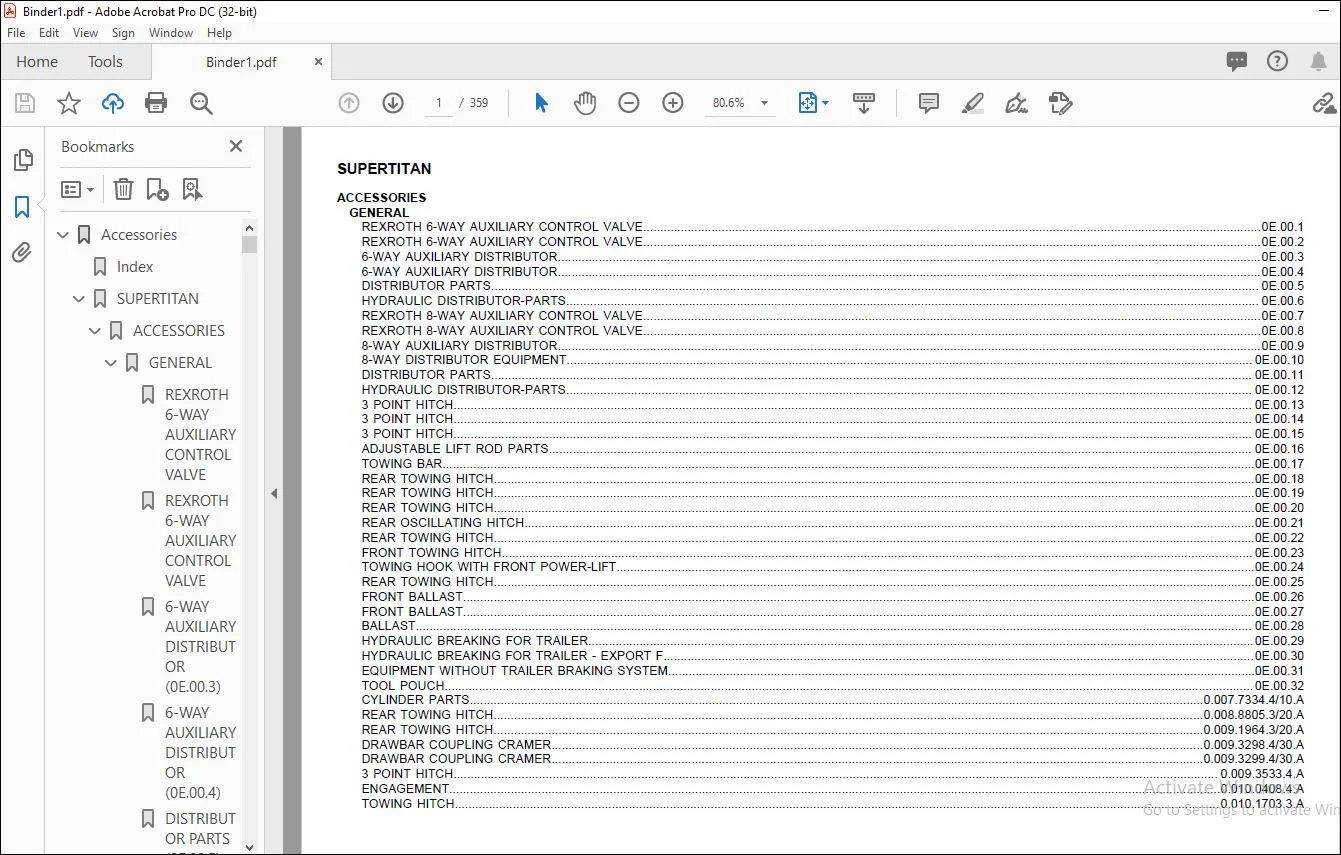The image size is (1341, 855).
Task: Open the 6-WAY AUXILIARY DISTRIBUTOR (0E.00.3) bookmark
Action: pyautogui.click(x=200, y=647)
